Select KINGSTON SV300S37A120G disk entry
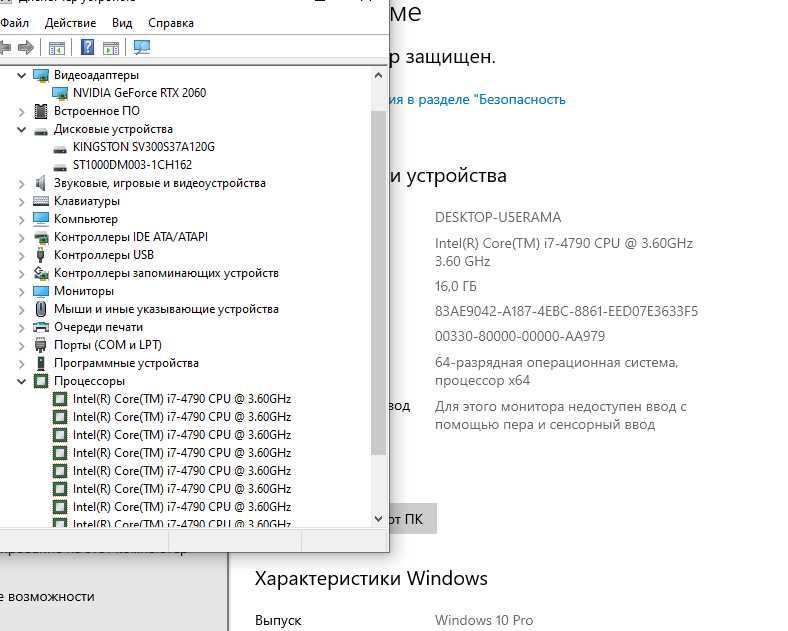The height and width of the screenshot is (631, 788). click(144, 147)
